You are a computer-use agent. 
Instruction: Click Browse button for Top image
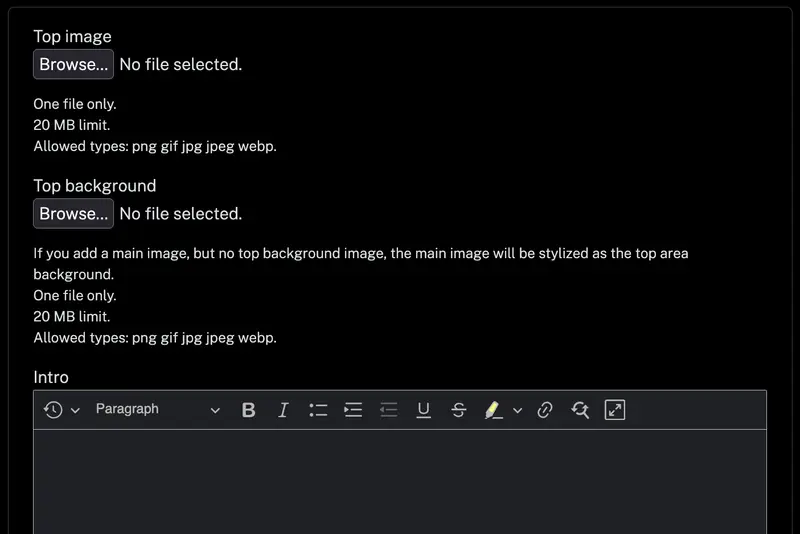click(73, 64)
